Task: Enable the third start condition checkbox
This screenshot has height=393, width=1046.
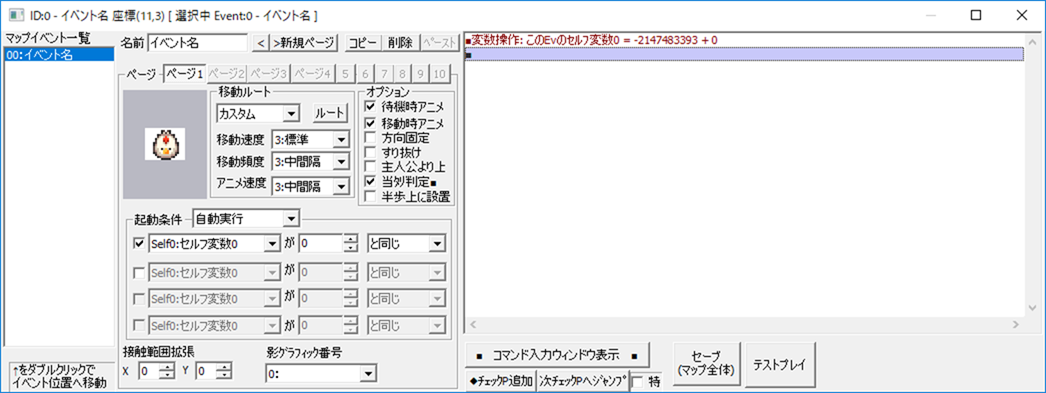Action: click(x=139, y=298)
